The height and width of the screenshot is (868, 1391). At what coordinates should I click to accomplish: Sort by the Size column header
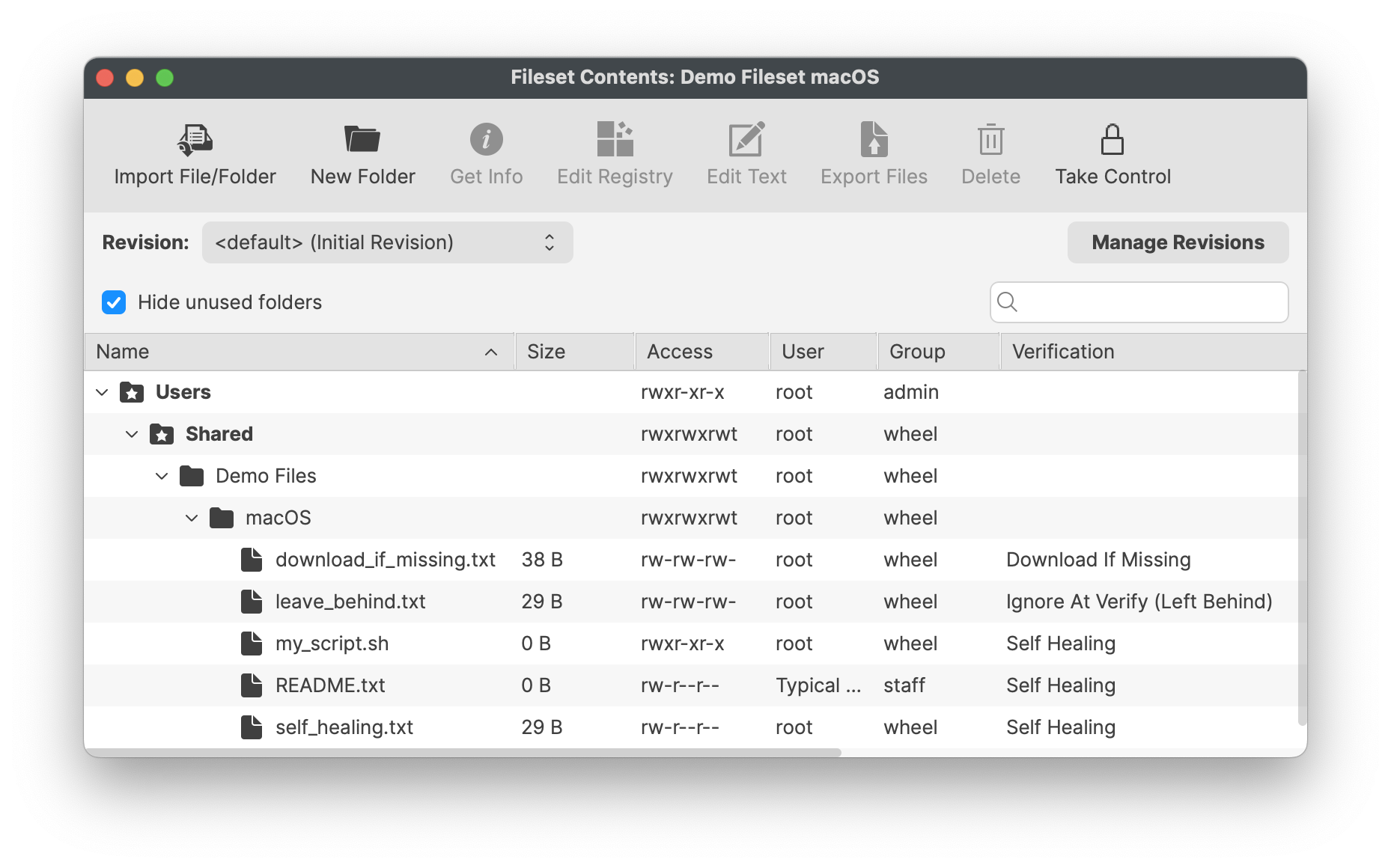[x=575, y=352]
